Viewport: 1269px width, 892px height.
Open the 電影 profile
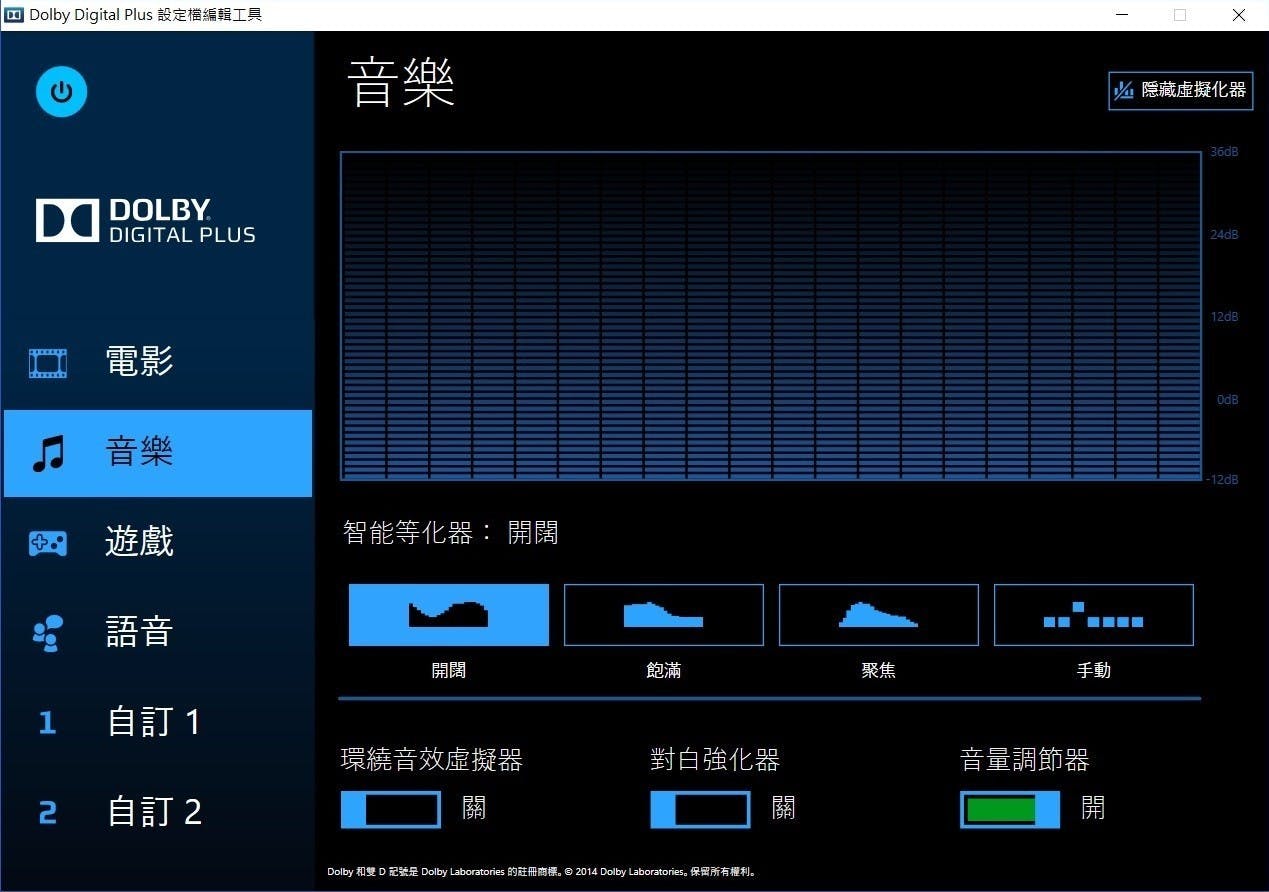(x=158, y=363)
